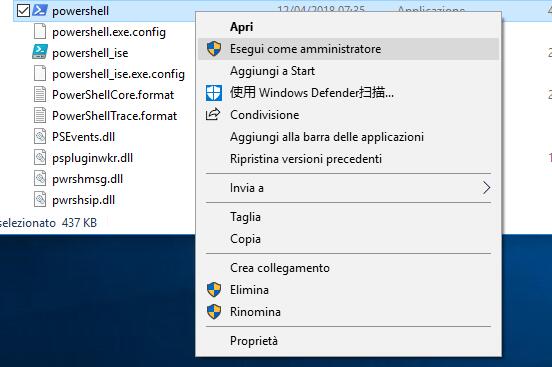552x367 pixels.
Task: Choose Taglia from the context menu
Action: pyautogui.click(x=349, y=217)
